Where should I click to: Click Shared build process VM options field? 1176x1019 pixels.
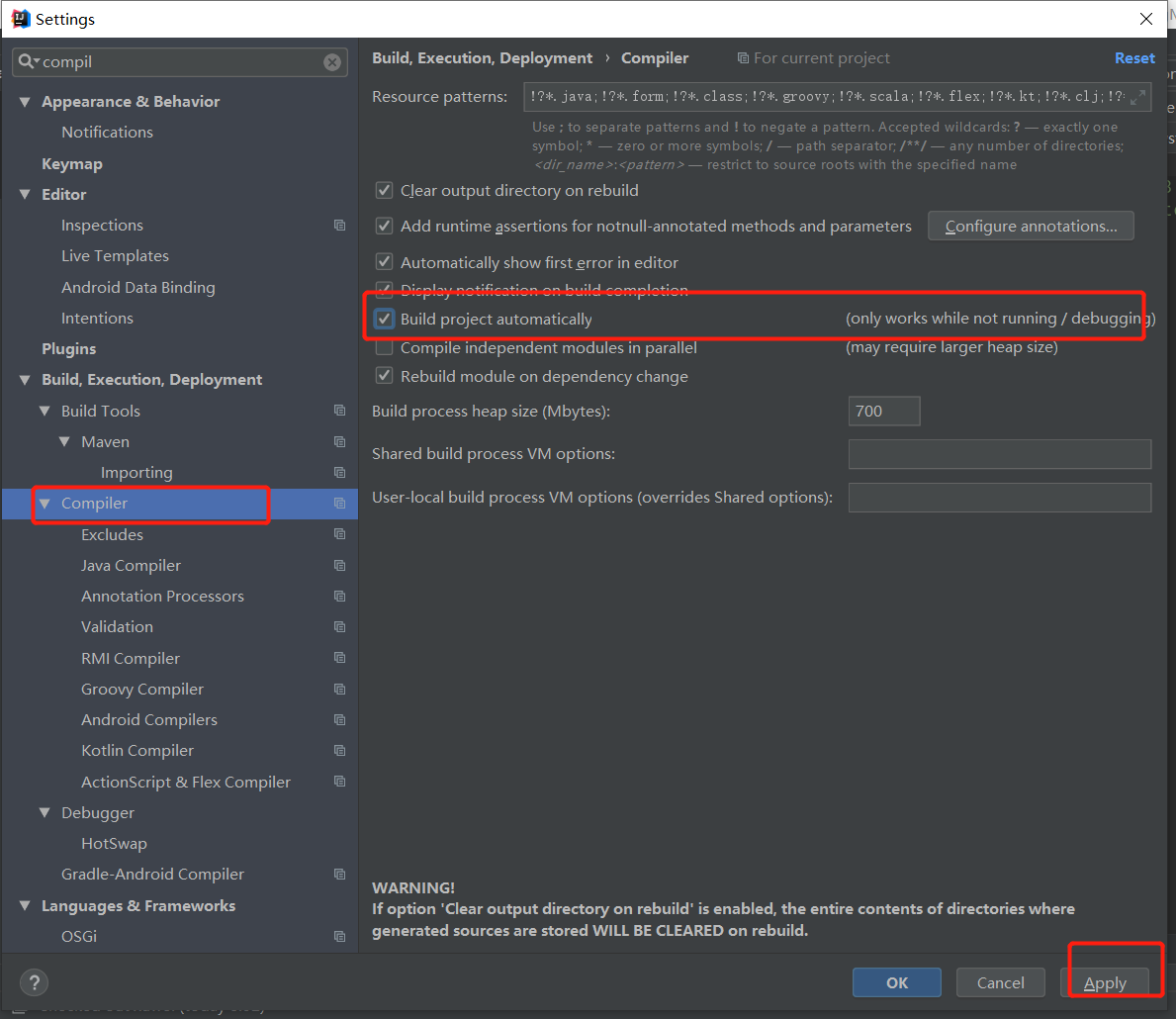tap(1000, 454)
